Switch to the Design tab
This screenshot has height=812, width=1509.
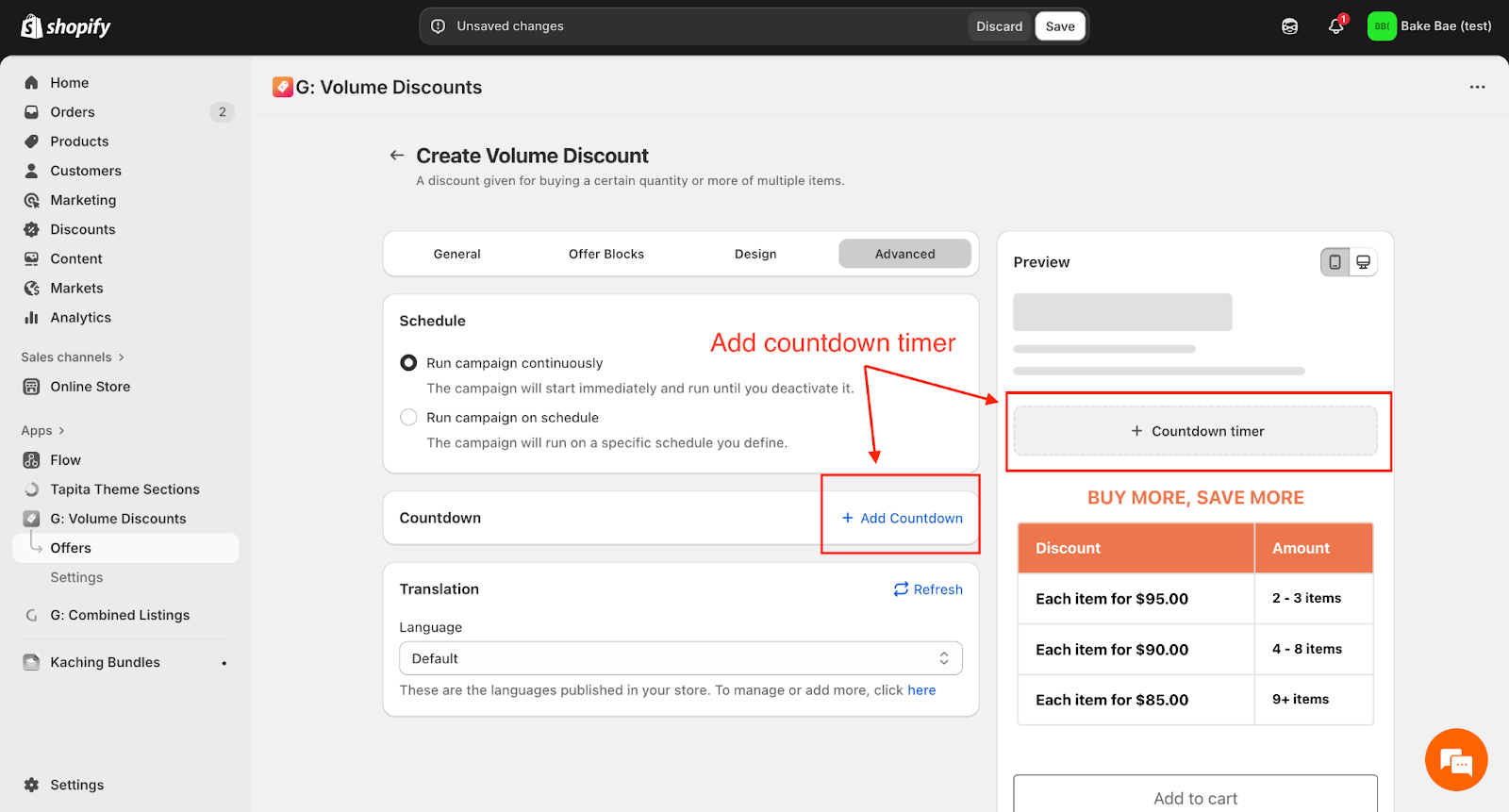pos(755,254)
